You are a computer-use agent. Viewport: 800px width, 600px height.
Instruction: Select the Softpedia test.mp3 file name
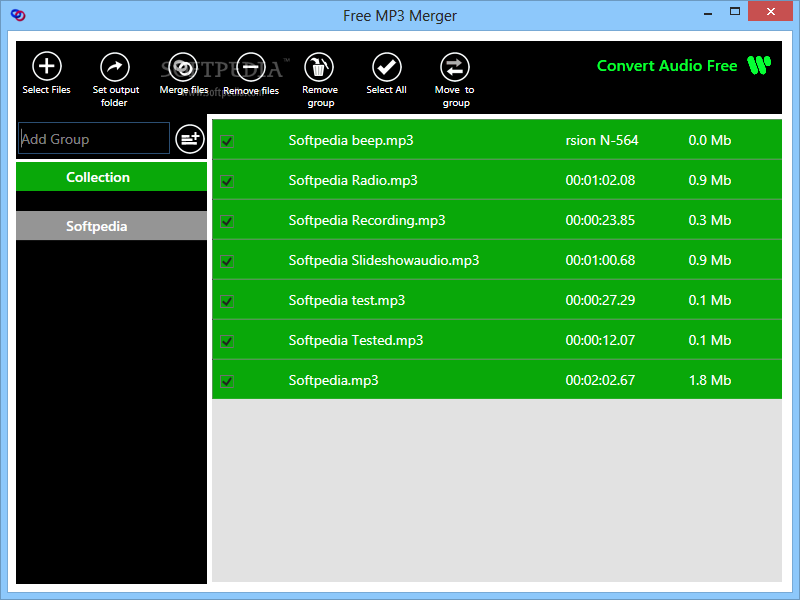[x=347, y=300]
